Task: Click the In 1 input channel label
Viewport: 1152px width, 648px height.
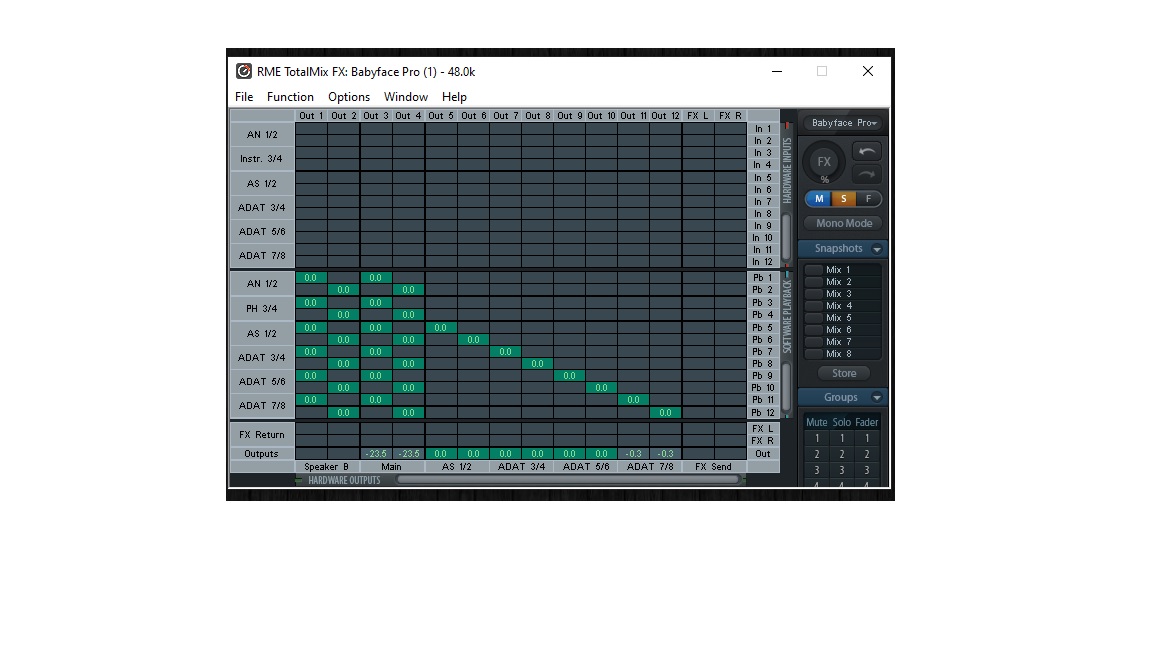Action: click(763, 129)
